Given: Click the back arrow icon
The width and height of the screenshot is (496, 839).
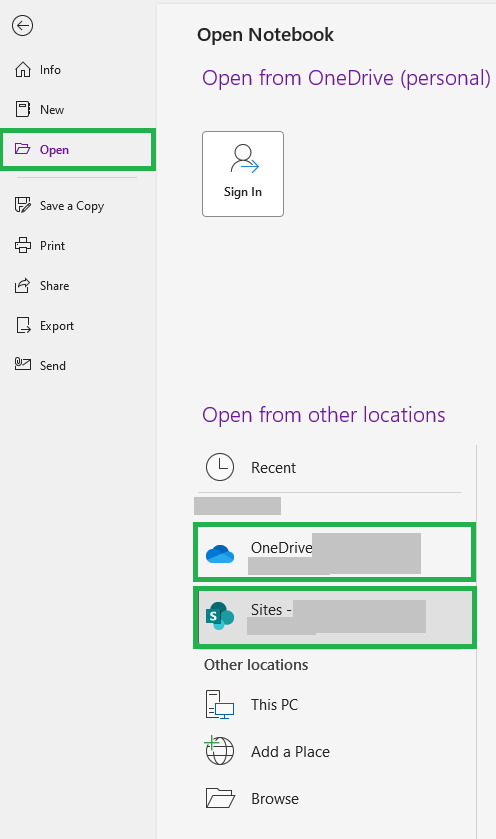Looking at the screenshot, I should (22, 26).
